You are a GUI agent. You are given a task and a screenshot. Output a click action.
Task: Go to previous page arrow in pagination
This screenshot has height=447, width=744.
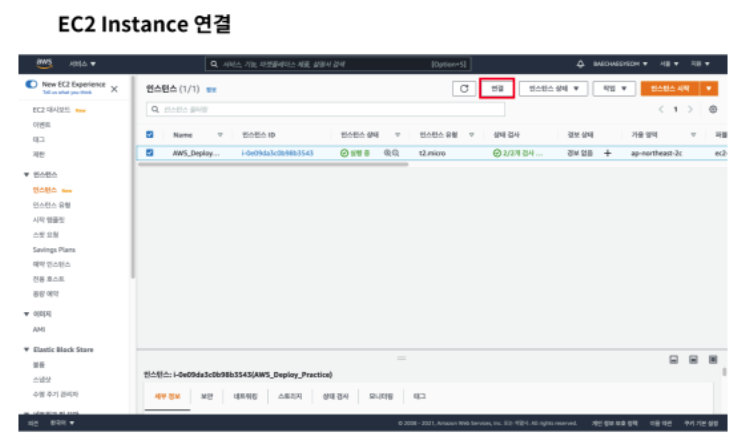[x=661, y=109]
